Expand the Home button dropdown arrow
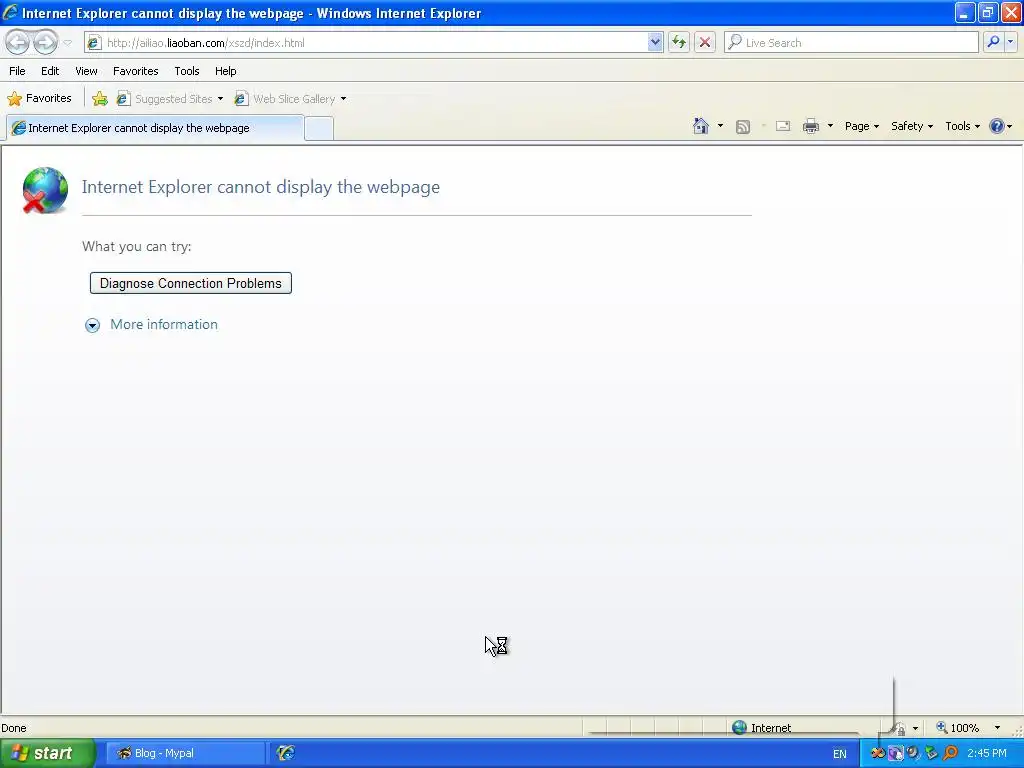Screen dimensions: 1024x768 pos(720,126)
